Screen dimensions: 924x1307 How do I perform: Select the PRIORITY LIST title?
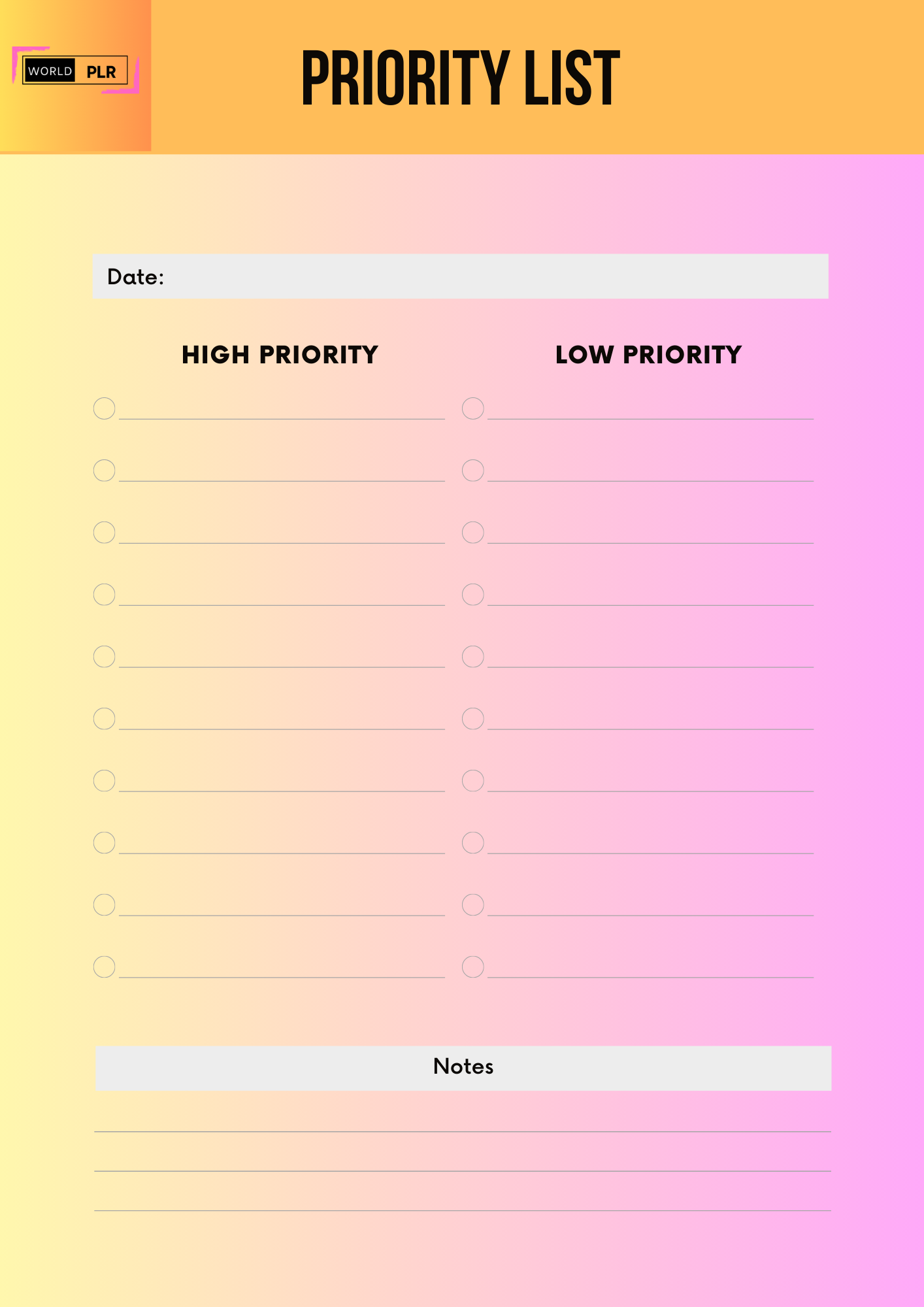(460, 78)
